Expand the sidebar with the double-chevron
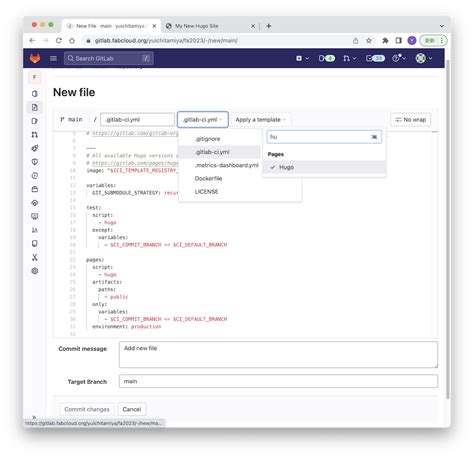 [x=34, y=417]
